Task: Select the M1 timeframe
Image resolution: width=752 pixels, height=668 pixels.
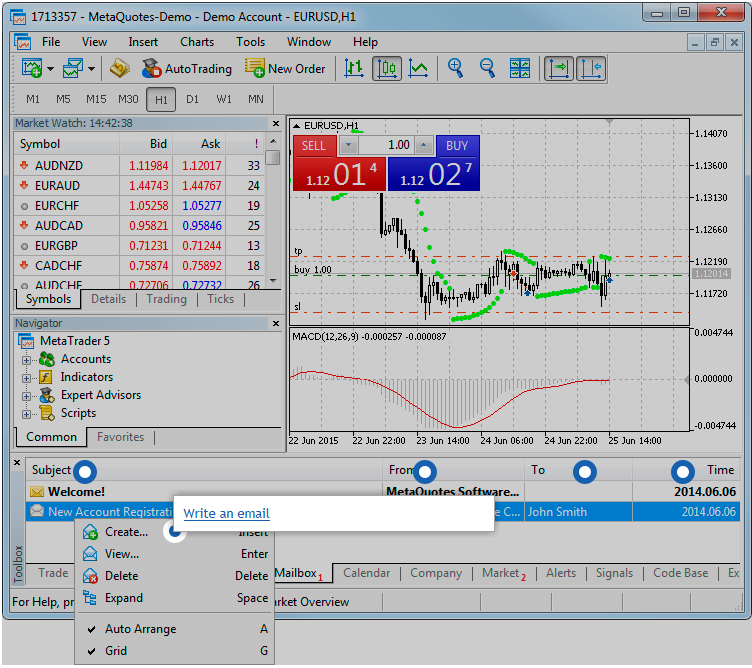Action: (x=33, y=99)
